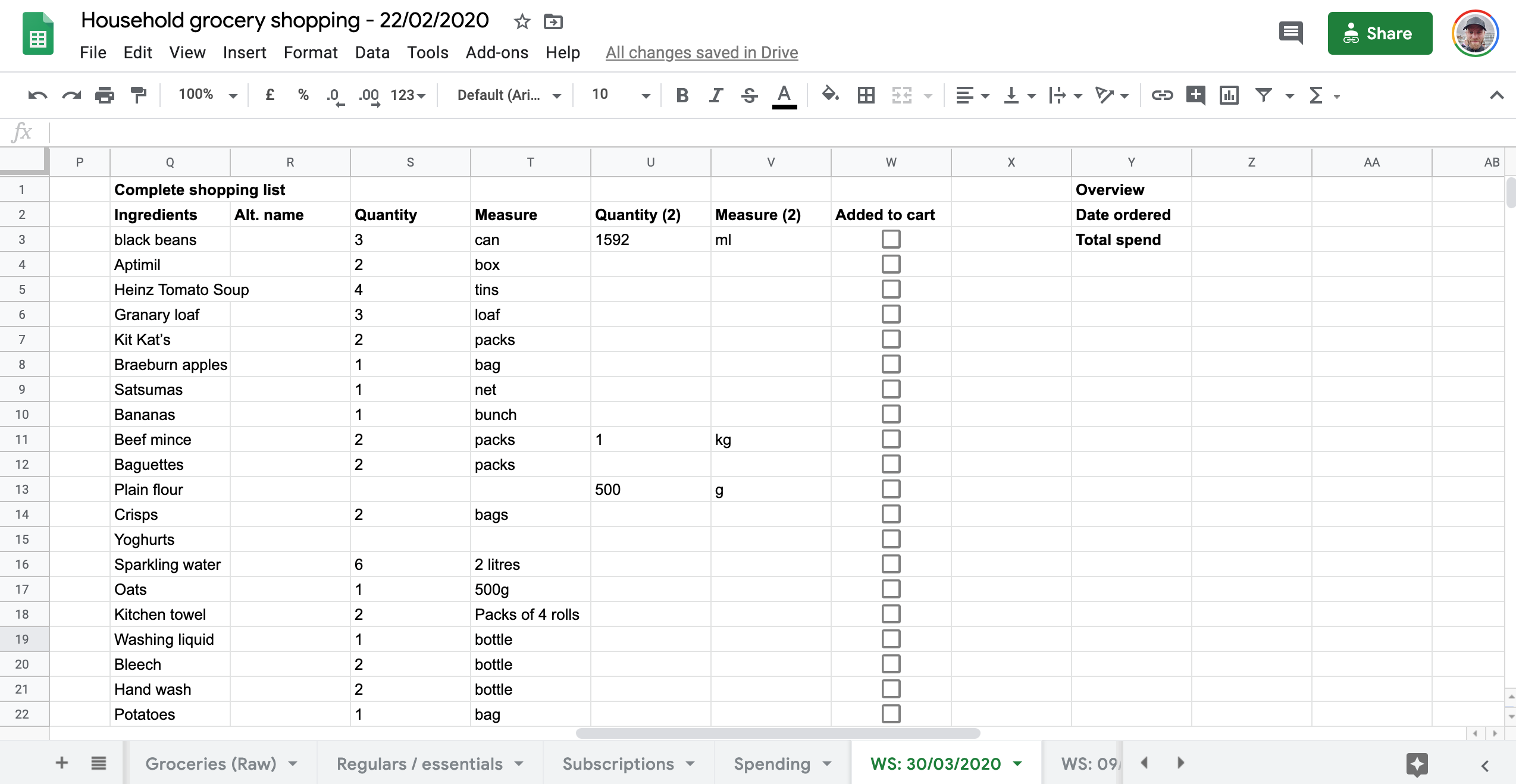Open the vertical align dropdown
This screenshot has width=1516, height=784.
point(1019,95)
